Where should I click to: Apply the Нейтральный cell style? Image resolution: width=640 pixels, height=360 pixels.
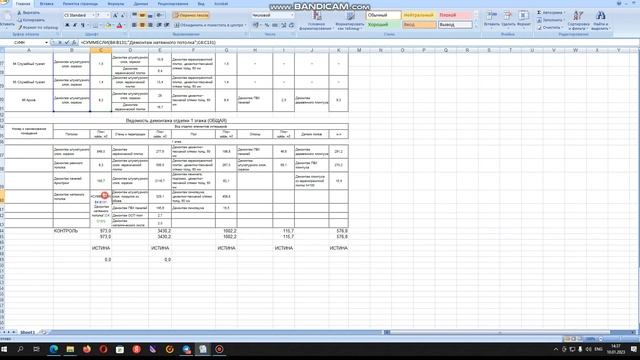[418, 16]
